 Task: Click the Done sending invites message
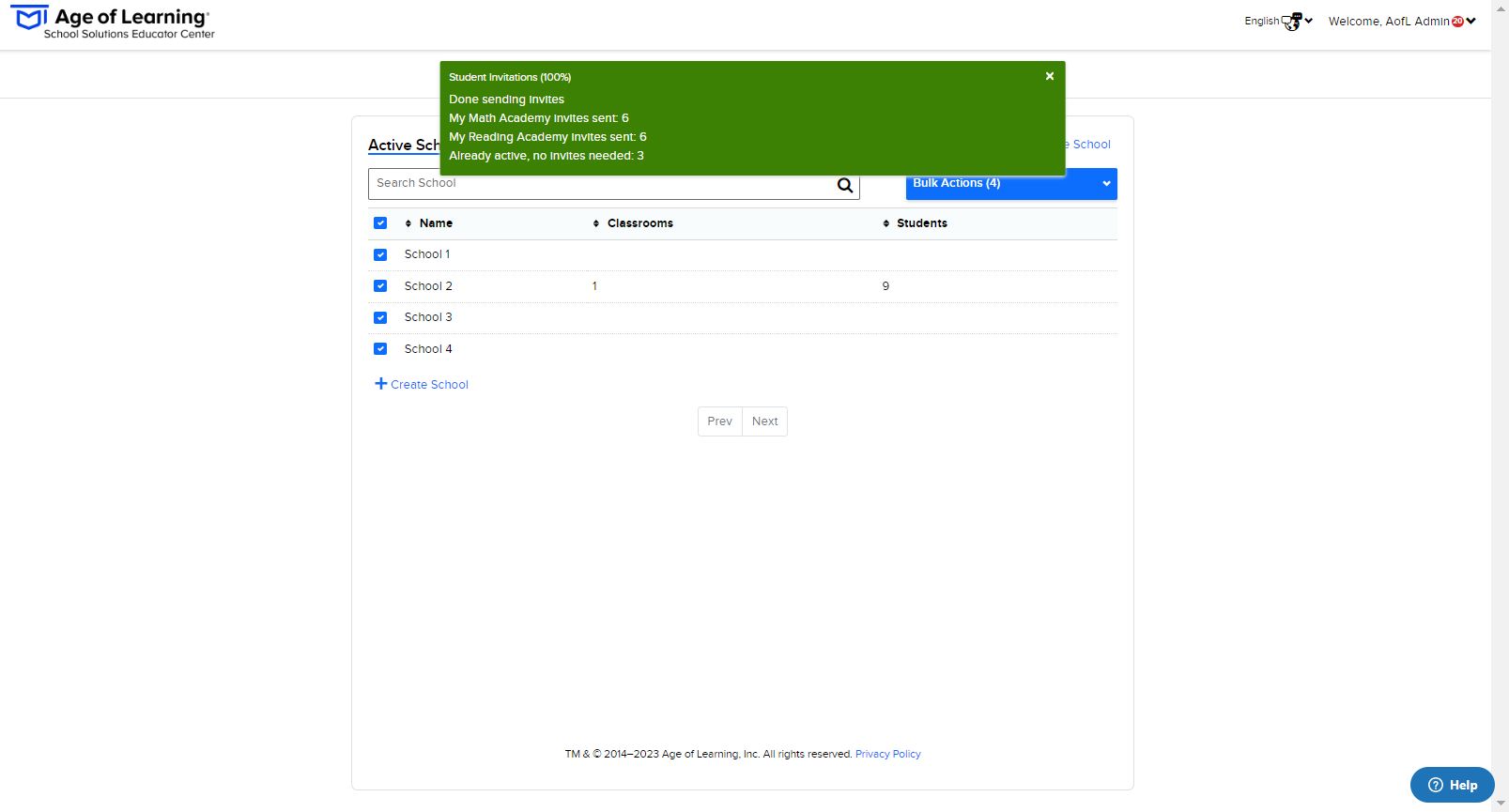[506, 100]
